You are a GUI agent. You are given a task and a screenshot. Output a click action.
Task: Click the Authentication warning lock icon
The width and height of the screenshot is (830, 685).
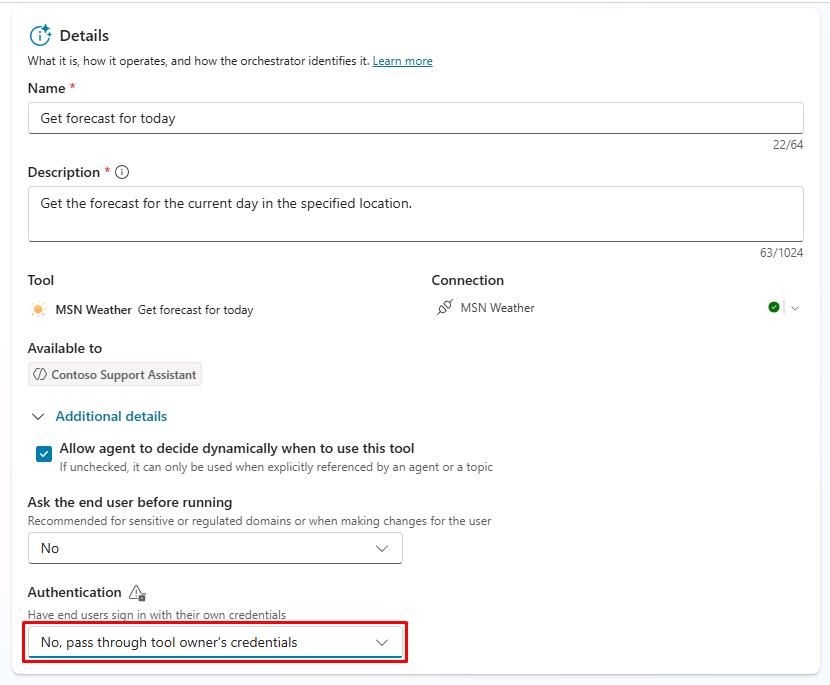[137, 593]
